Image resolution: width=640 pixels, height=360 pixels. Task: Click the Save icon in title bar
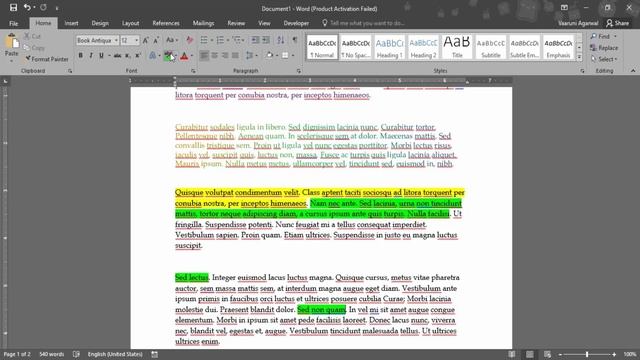(x=13, y=8)
